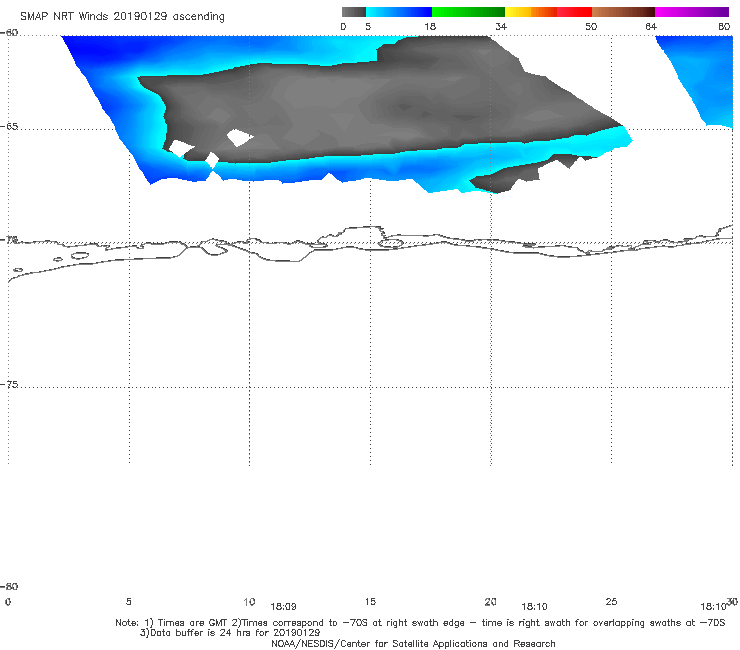Viewport: 740px width, 650px height.
Task: Select the gray 0–5 color bar segment
Action: [x=354, y=12]
